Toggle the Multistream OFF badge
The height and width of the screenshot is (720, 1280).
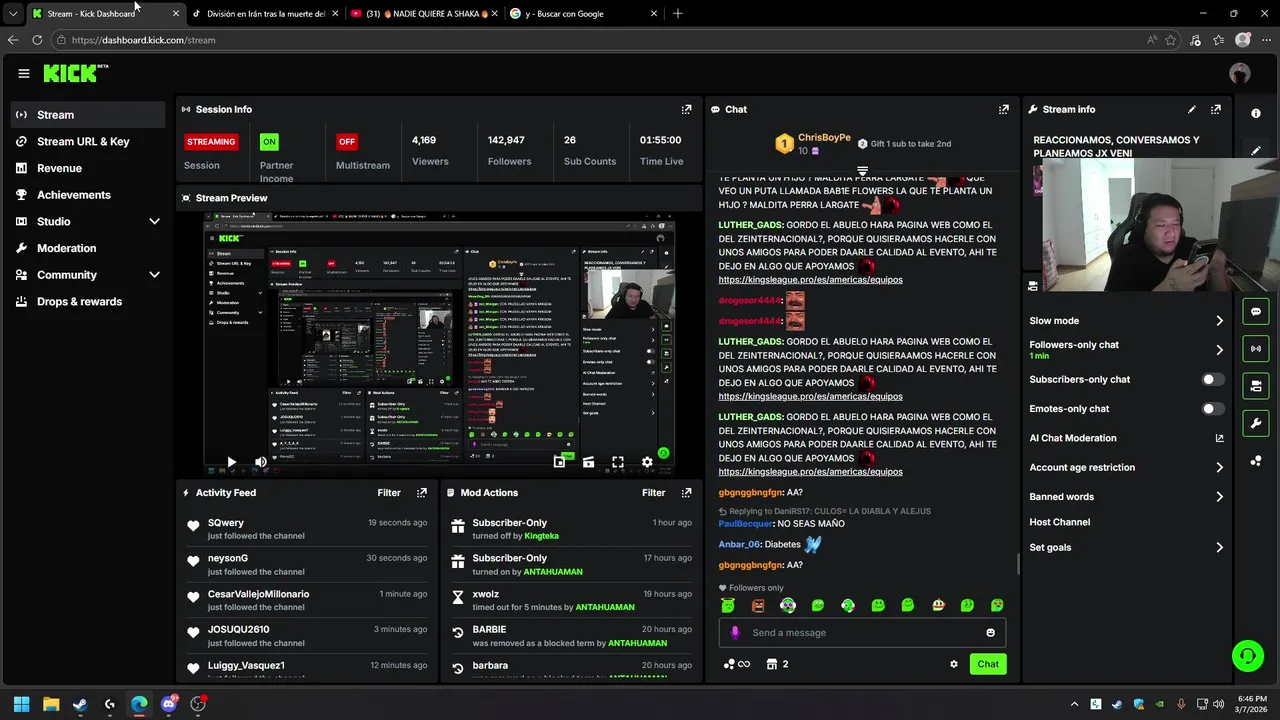coord(347,142)
